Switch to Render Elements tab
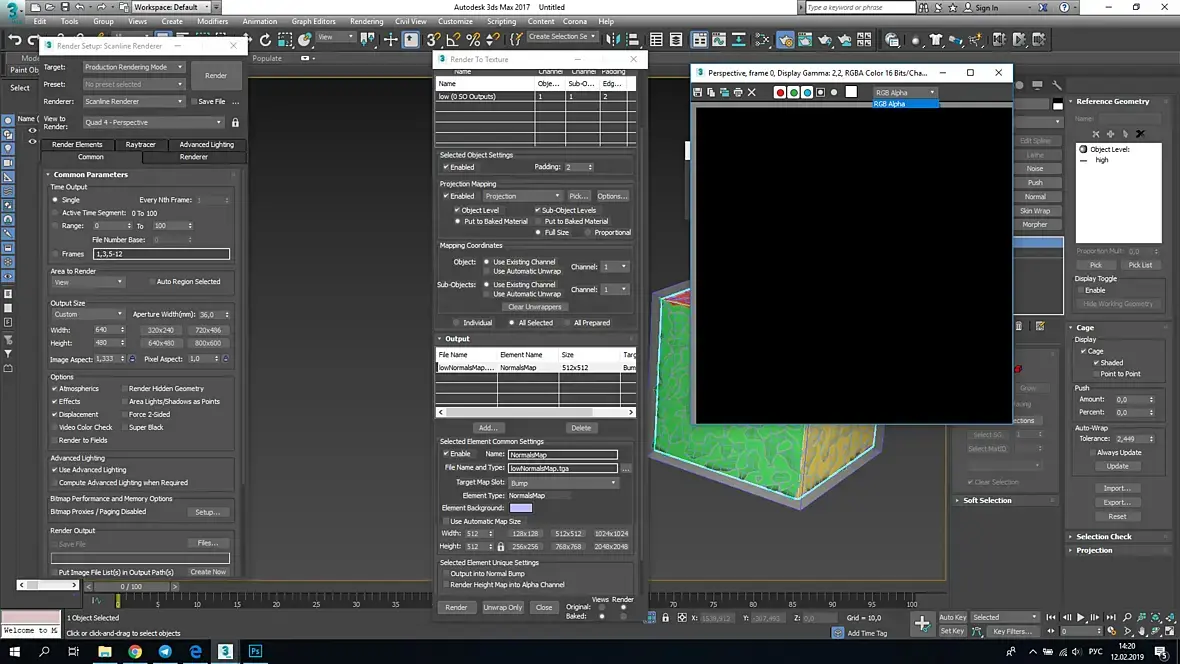1180x664 pixels. pyautogui.click(x=77, y=145)
